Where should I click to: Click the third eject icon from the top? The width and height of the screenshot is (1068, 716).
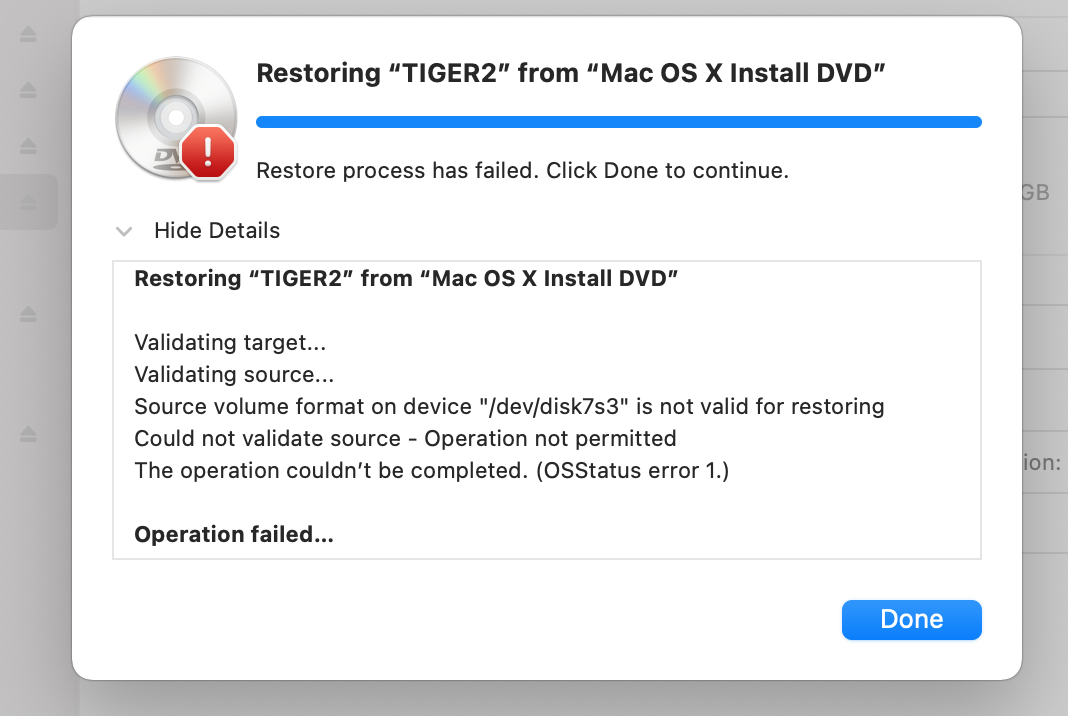click(x=28, y=146)
